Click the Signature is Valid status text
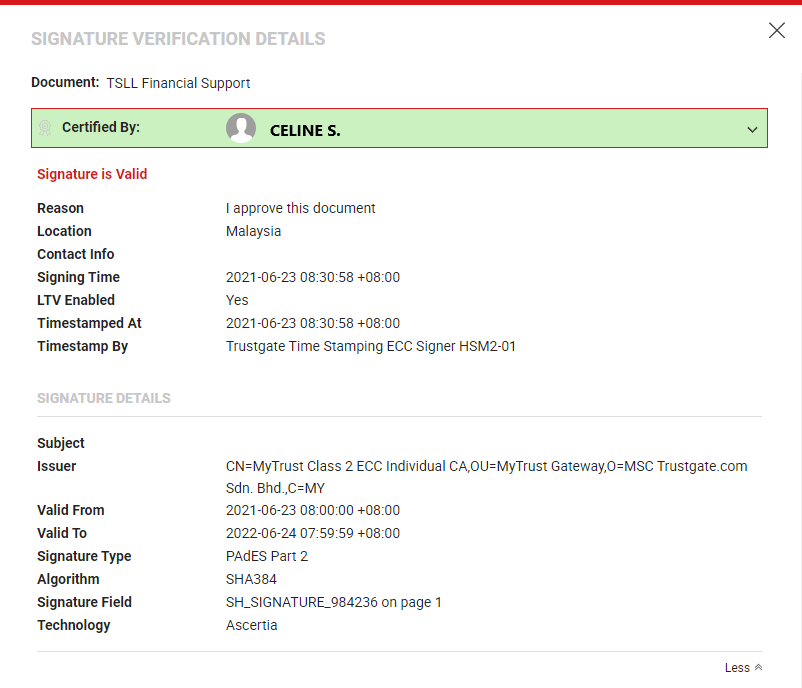This screenshot has height=688, width=802. (92, 174)
